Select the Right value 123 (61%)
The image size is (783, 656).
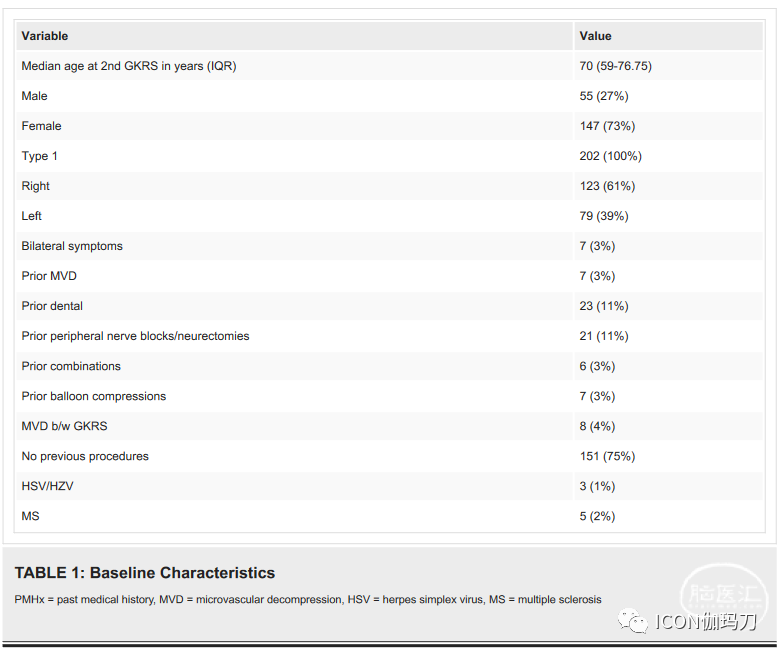(x=607, y=186)
